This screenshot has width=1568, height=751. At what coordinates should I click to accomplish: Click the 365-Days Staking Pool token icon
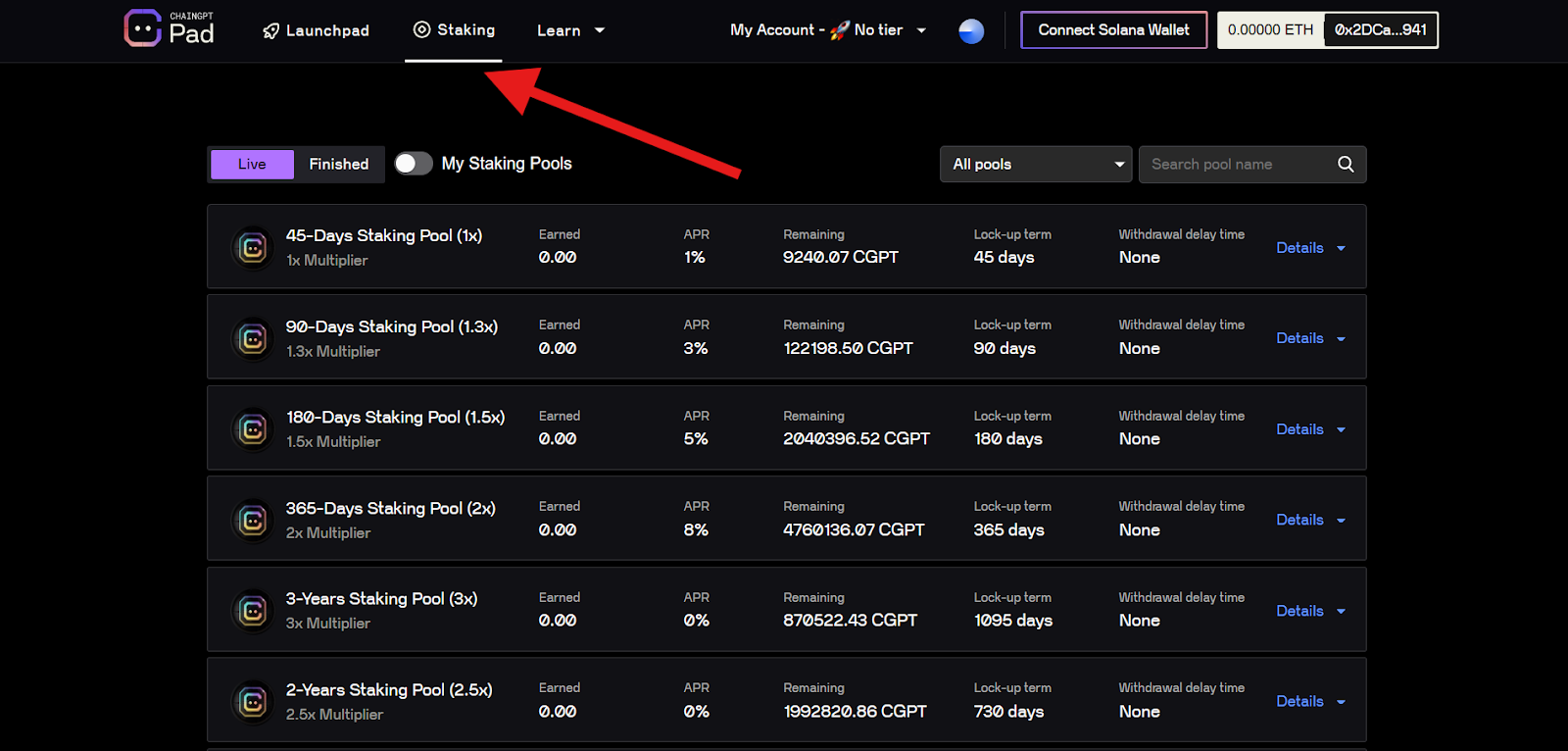click(253, 521)
